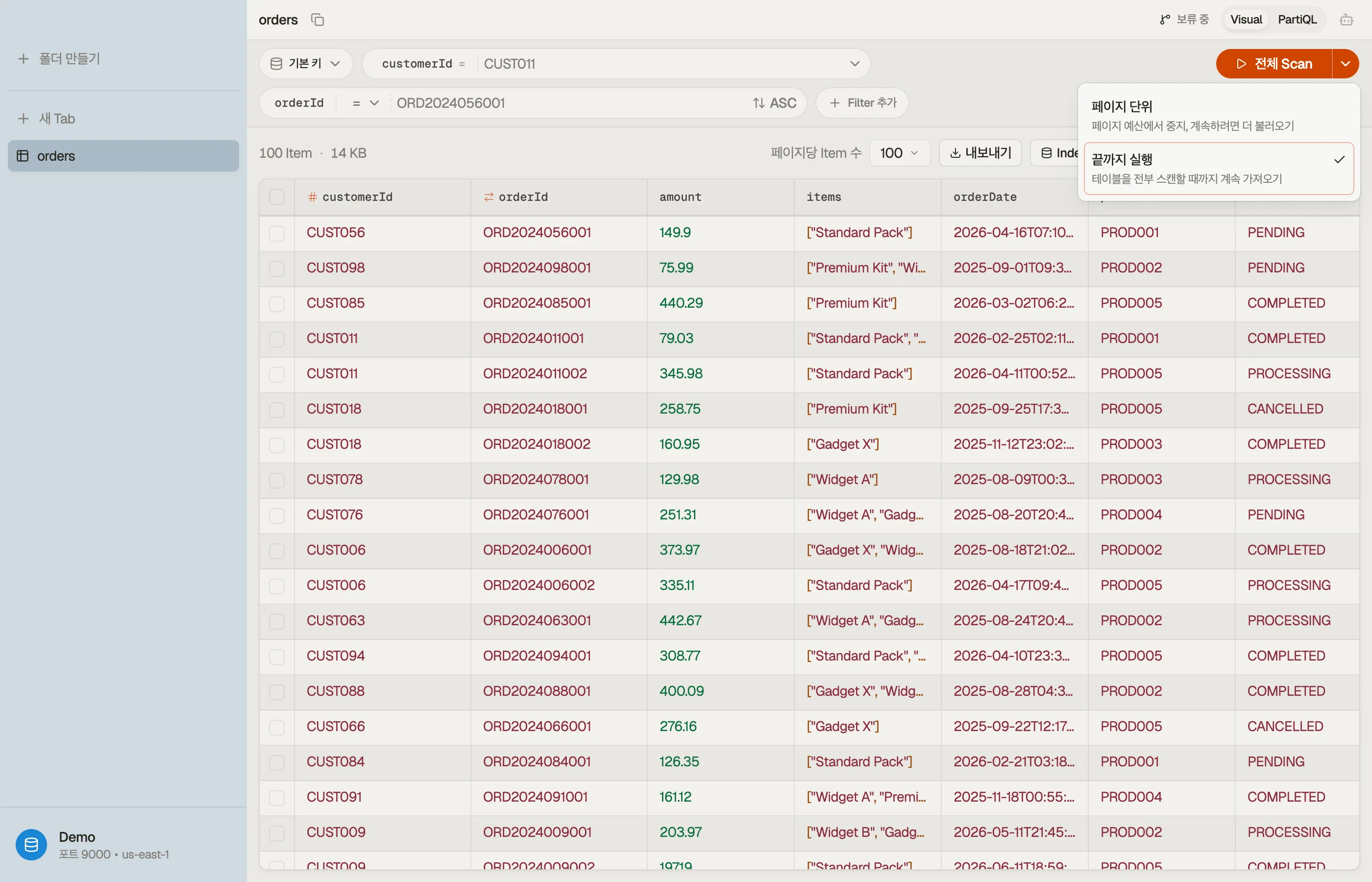Check the row for ORD2024056001

click(x=276, y=233)
